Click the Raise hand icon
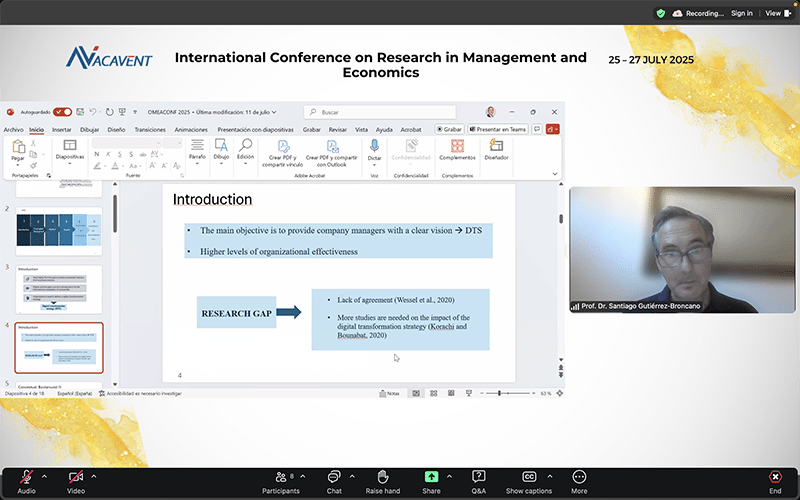800x500 pixels. point(382,478)
